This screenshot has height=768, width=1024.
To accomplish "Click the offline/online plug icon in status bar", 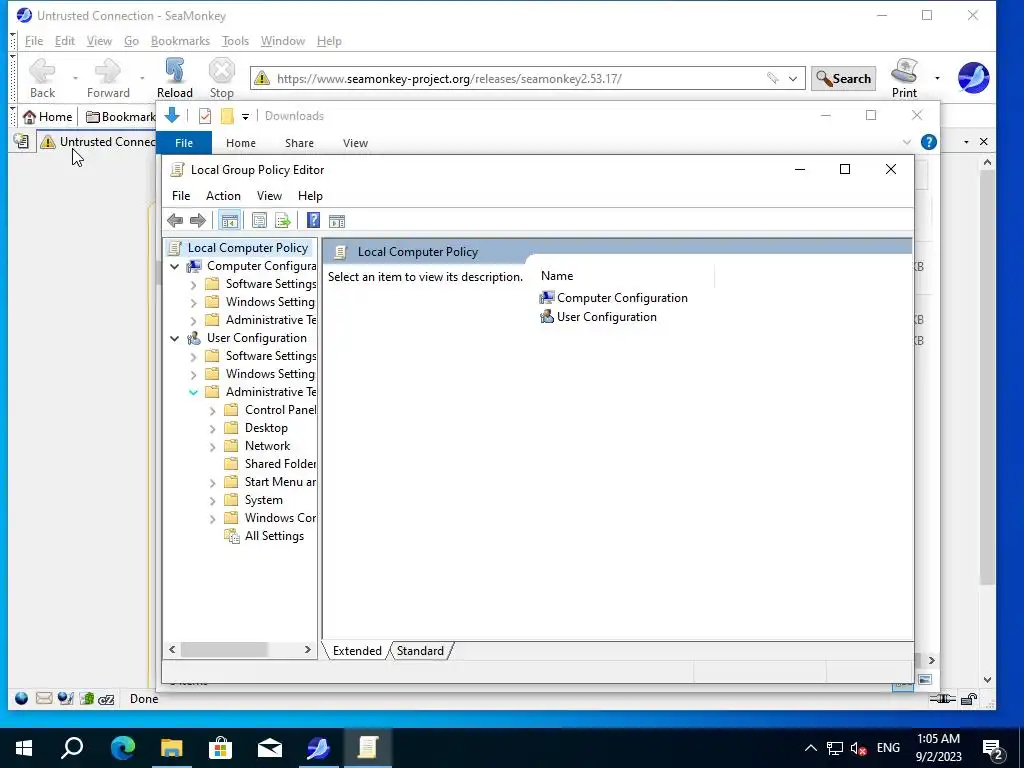I will click(x=942, y=699).
